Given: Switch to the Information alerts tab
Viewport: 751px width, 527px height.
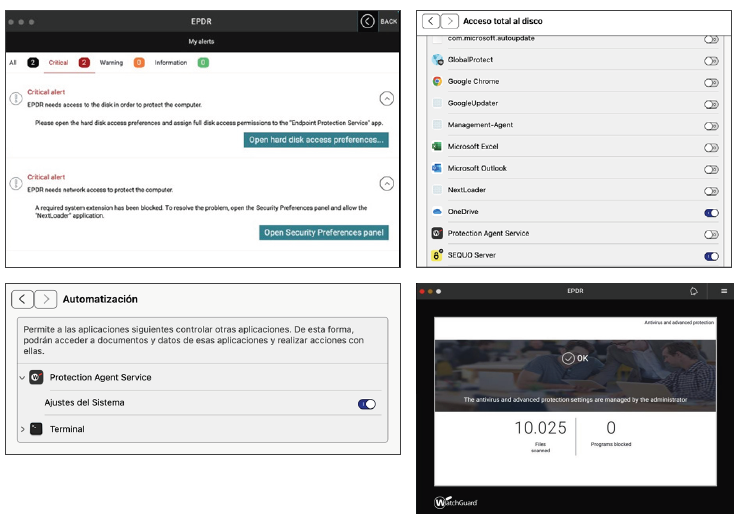Looking at the screenshot, I should point(170,62).
